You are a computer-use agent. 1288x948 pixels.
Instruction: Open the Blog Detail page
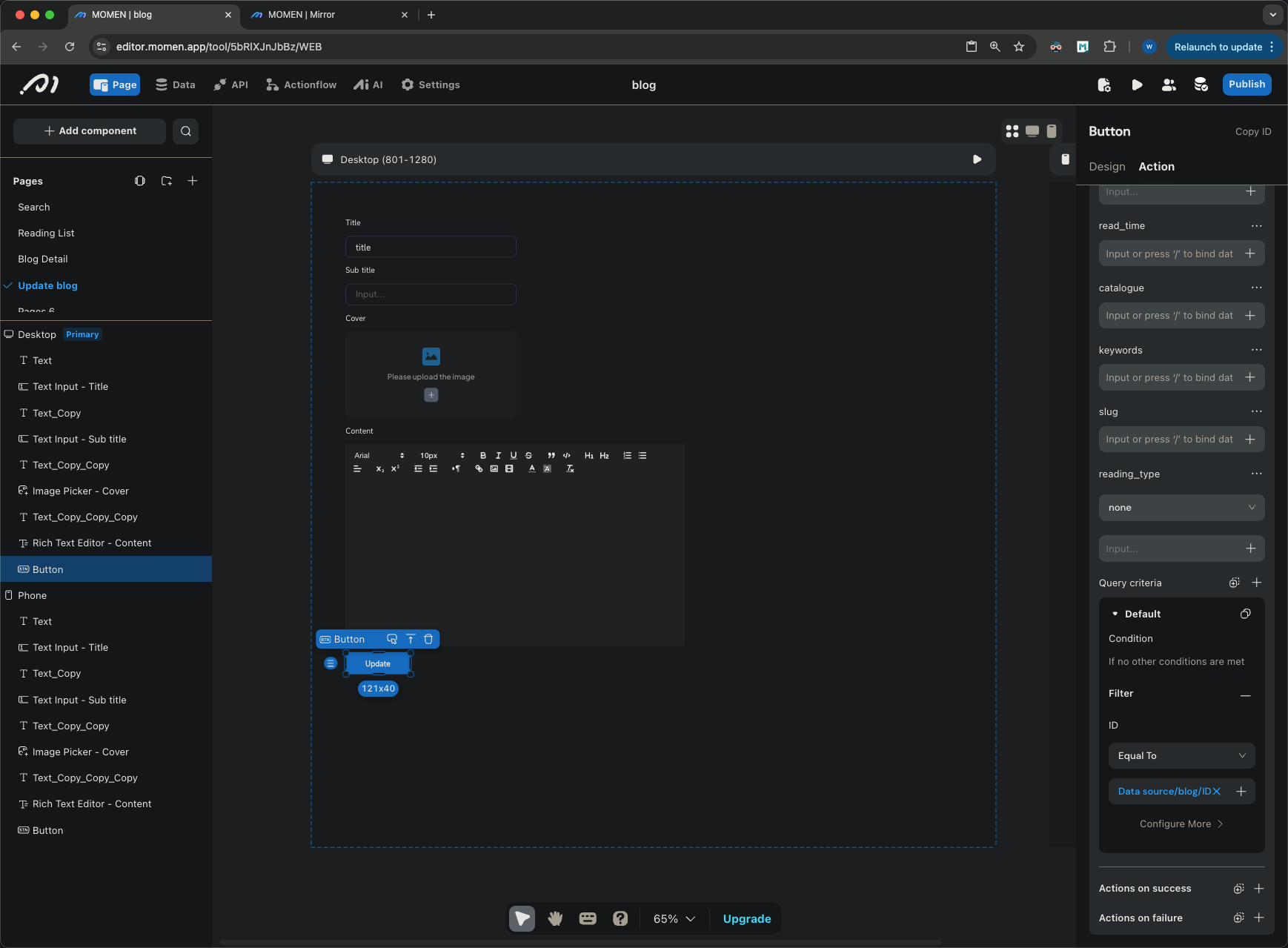(x=43, y=259)
